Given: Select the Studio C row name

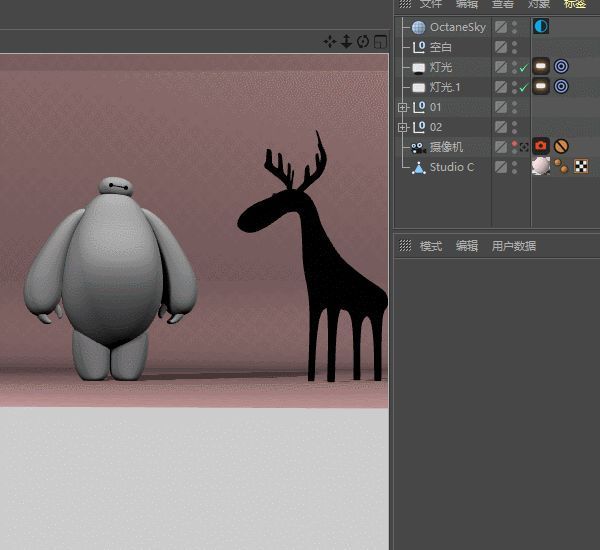Looking at the screenshot, I should click(452, 167).
